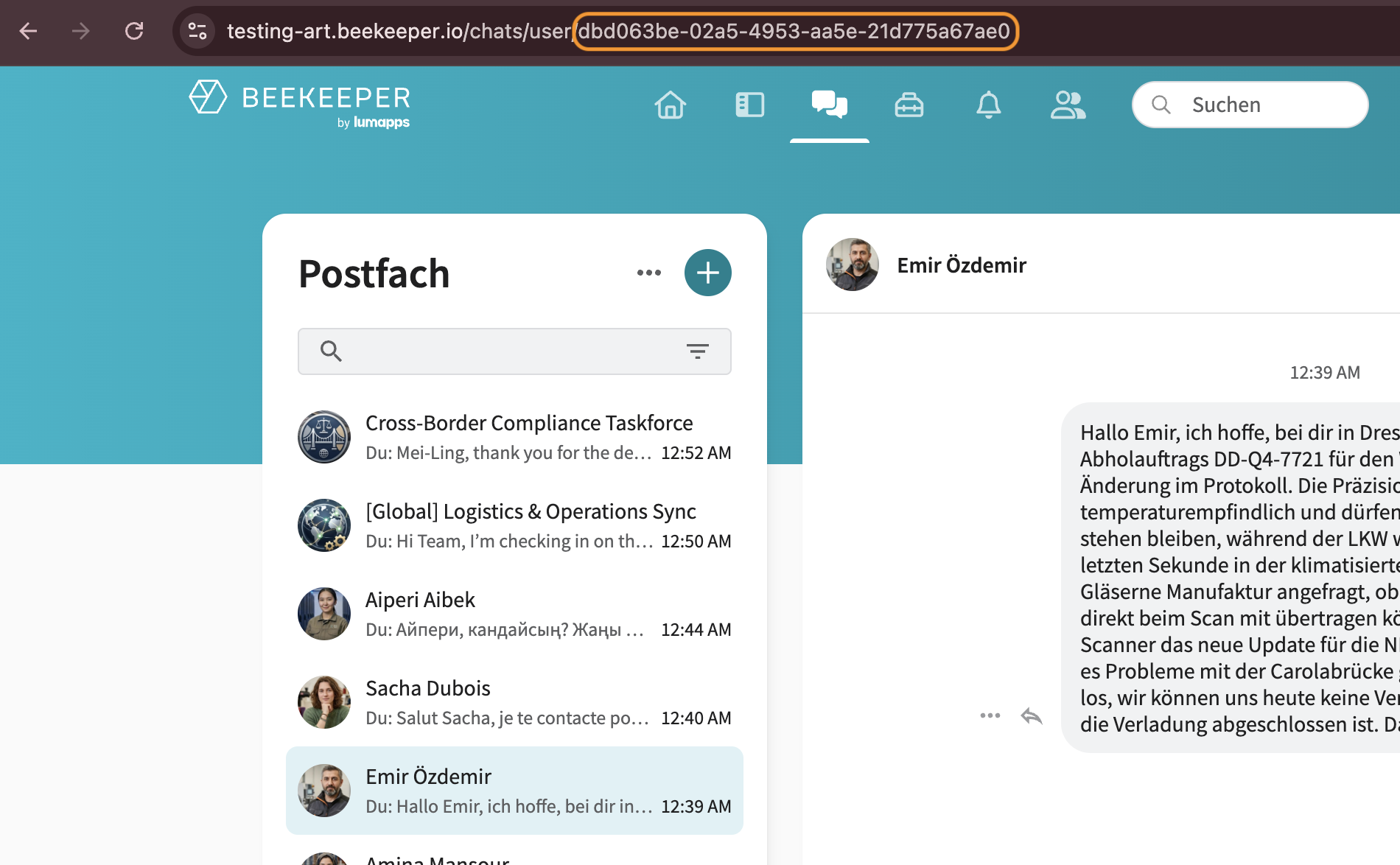Click the browser URL address text
Screen dimensions: 1400x865
618,31
